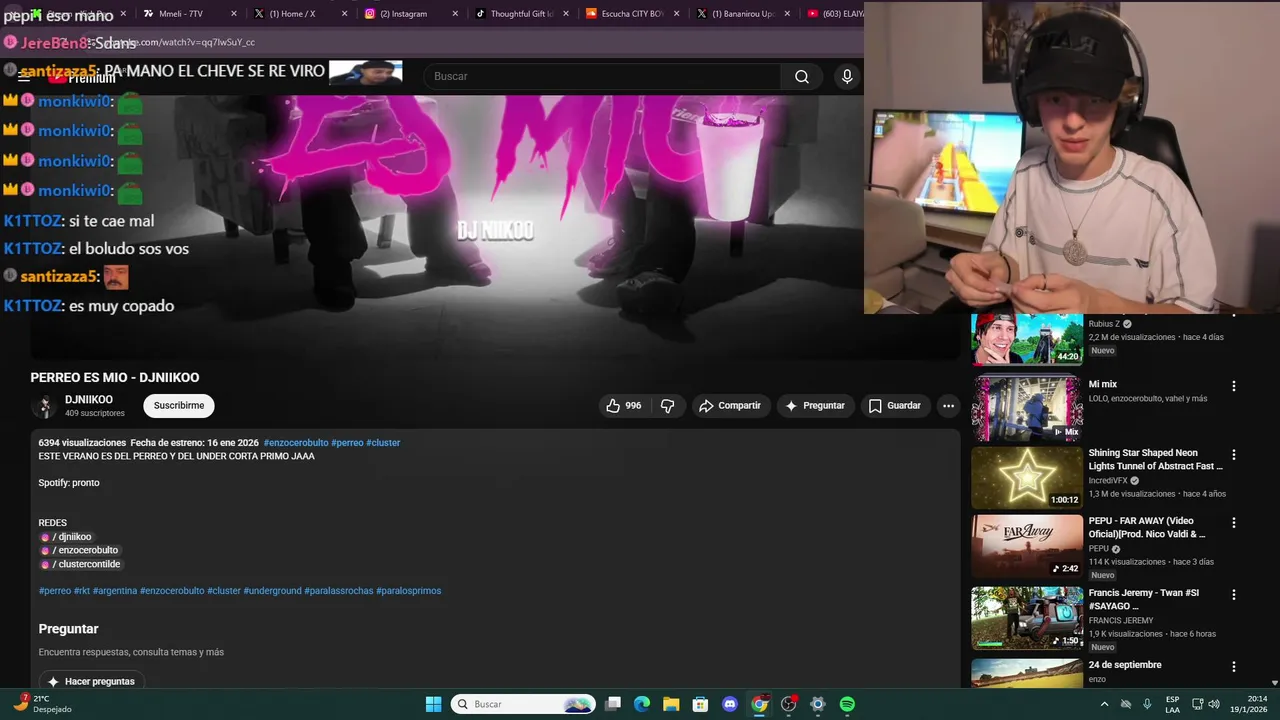Viewport: 1280px width, 720px height.
Task: Open #paralosprimos hashtag in description
Action: point(408,591)
